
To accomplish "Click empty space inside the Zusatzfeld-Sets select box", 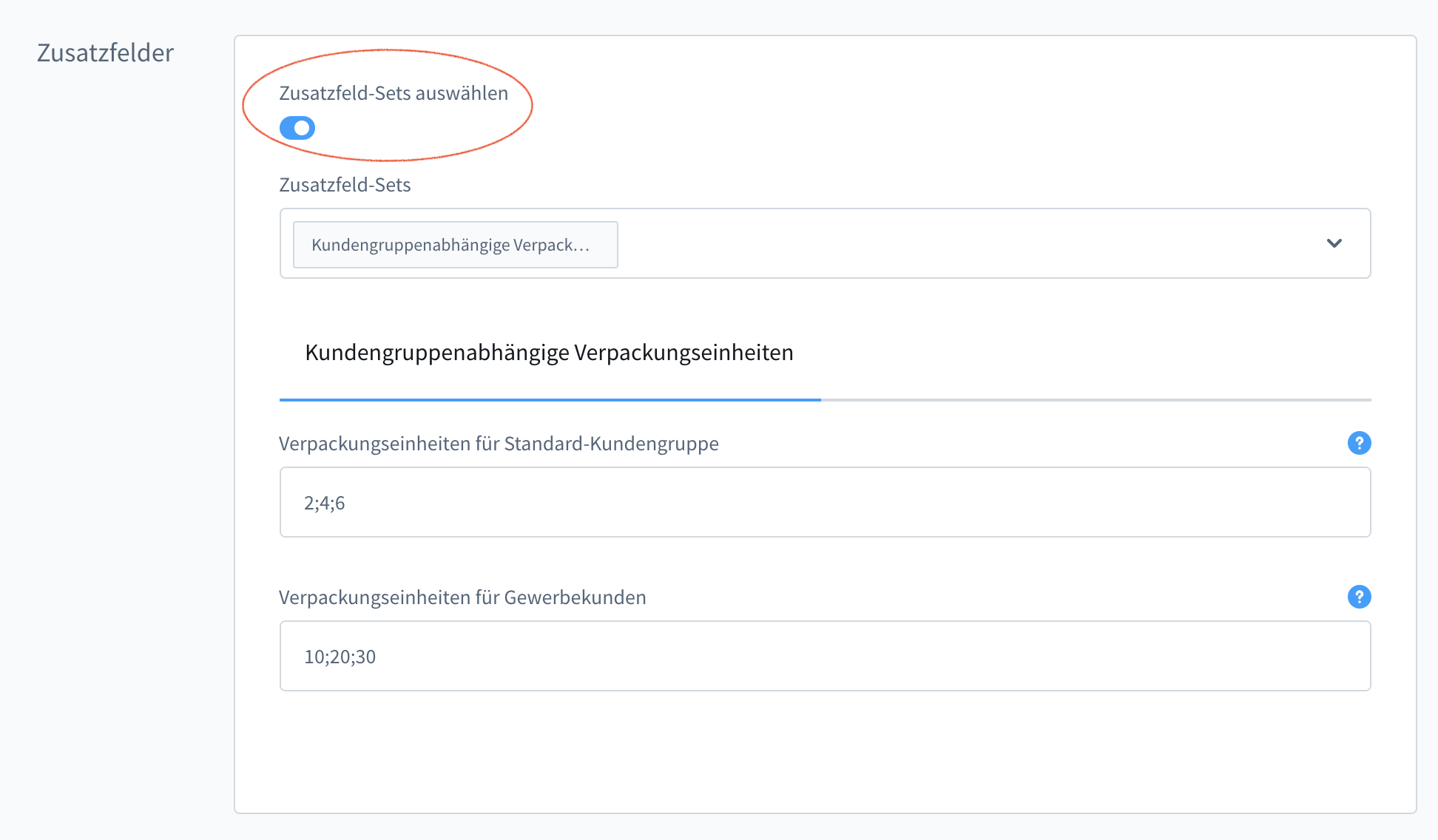I will pyautogui.click(x=962, y=243).
